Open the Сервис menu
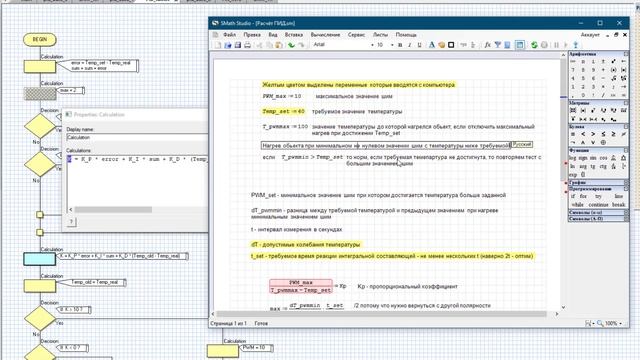The height and width of the screenshot is (360, 640). (x=356, y=35)
